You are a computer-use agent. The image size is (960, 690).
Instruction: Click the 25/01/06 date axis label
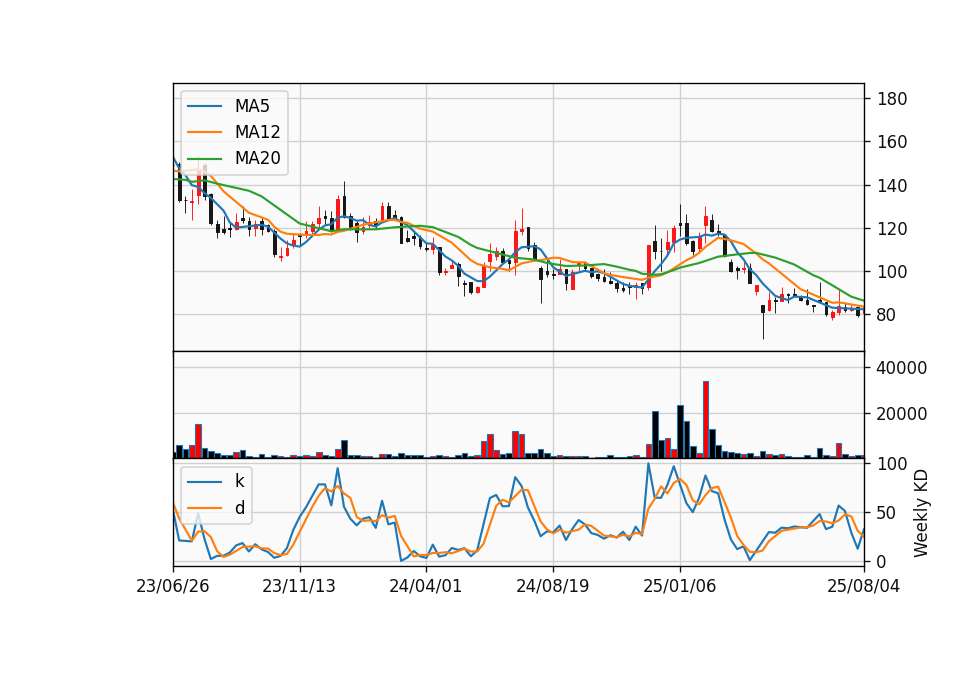point(680,586)
